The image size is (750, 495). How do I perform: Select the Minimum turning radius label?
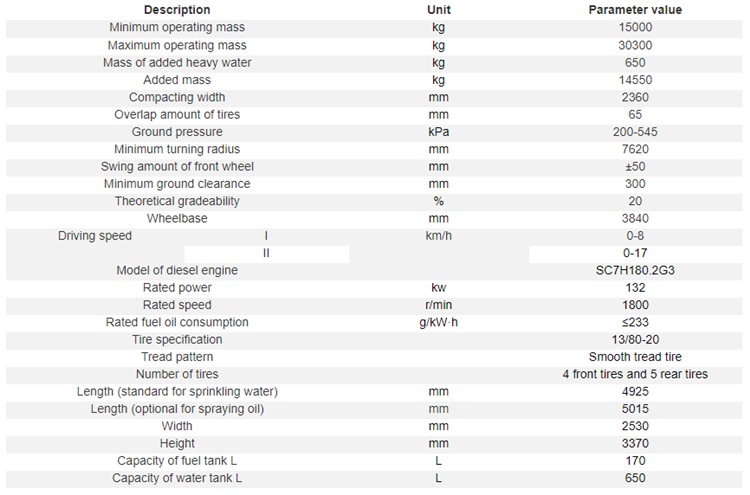177,149
